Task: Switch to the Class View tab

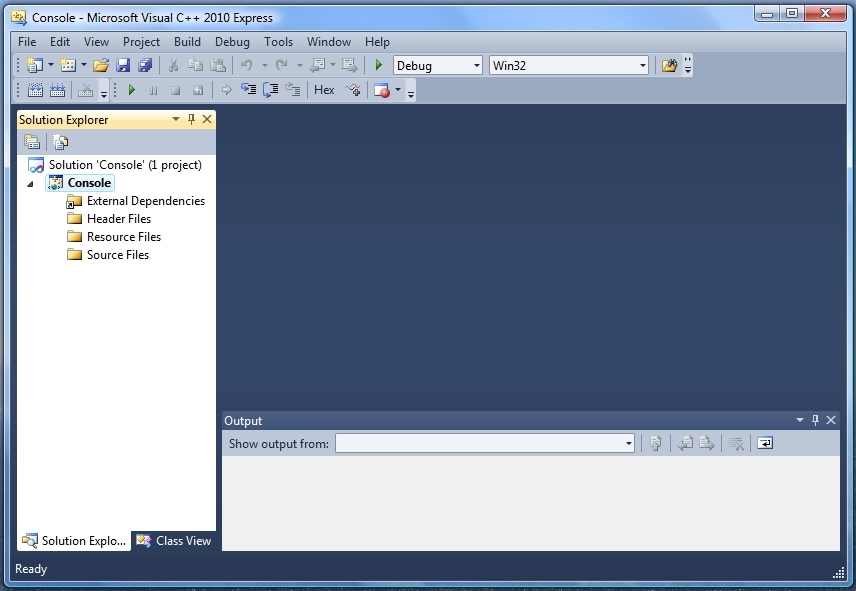Action: coord(174,541)
